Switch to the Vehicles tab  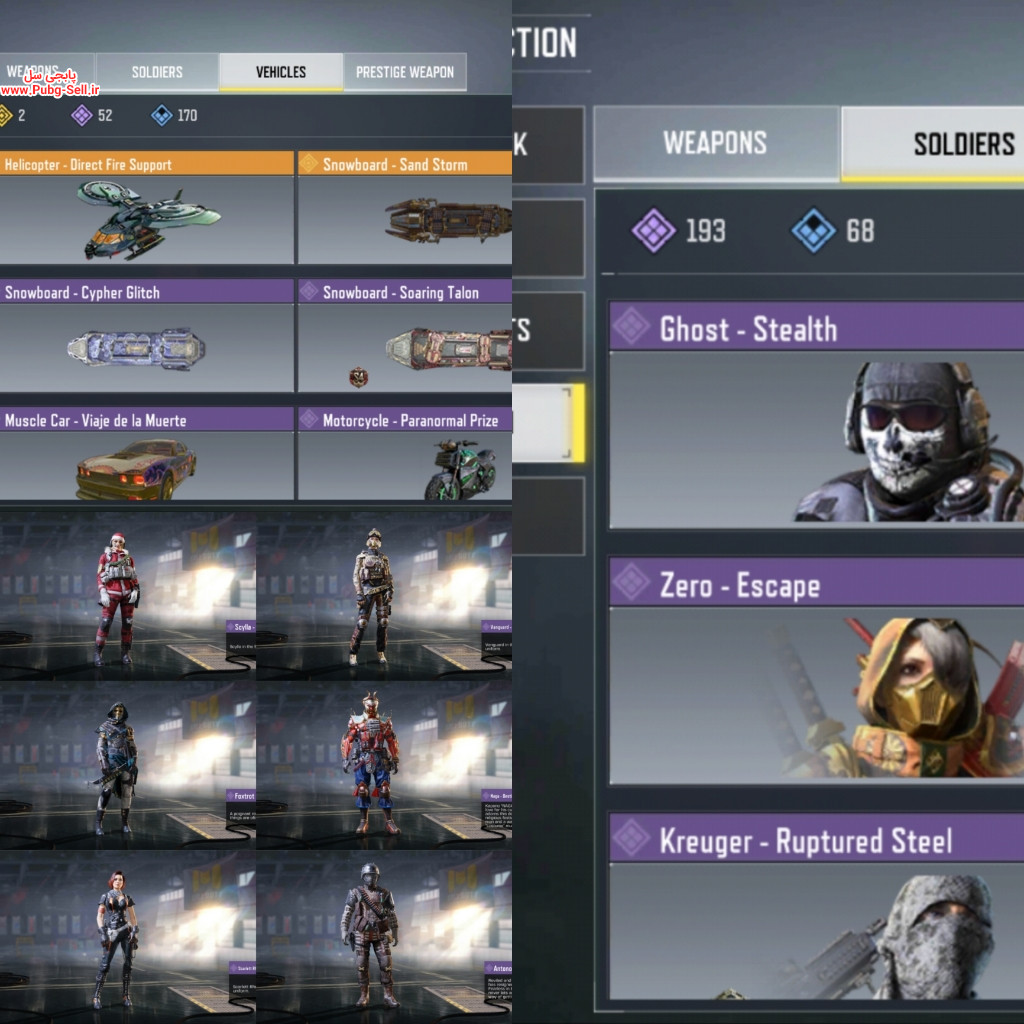pyautogui.click(x=281, y=72)
